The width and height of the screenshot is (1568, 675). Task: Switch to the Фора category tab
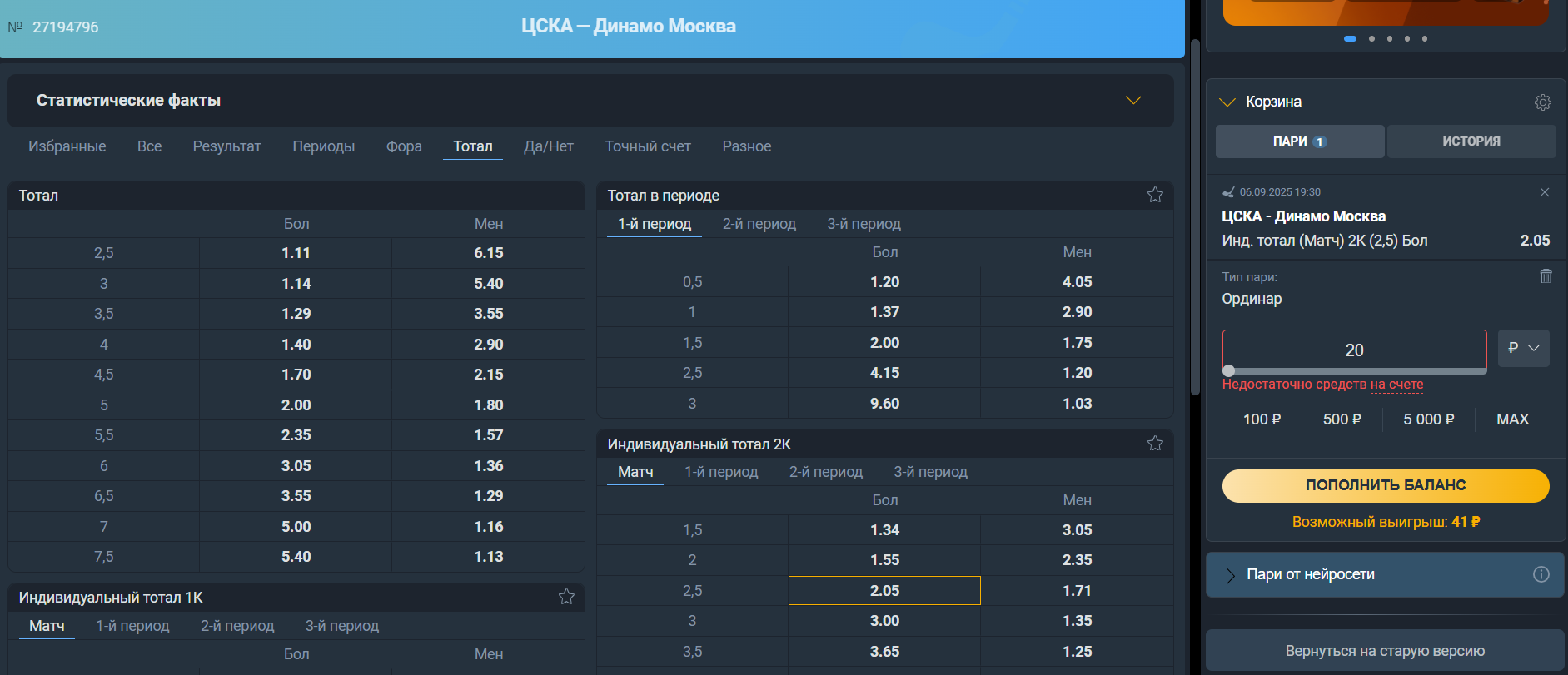(404, 146)
